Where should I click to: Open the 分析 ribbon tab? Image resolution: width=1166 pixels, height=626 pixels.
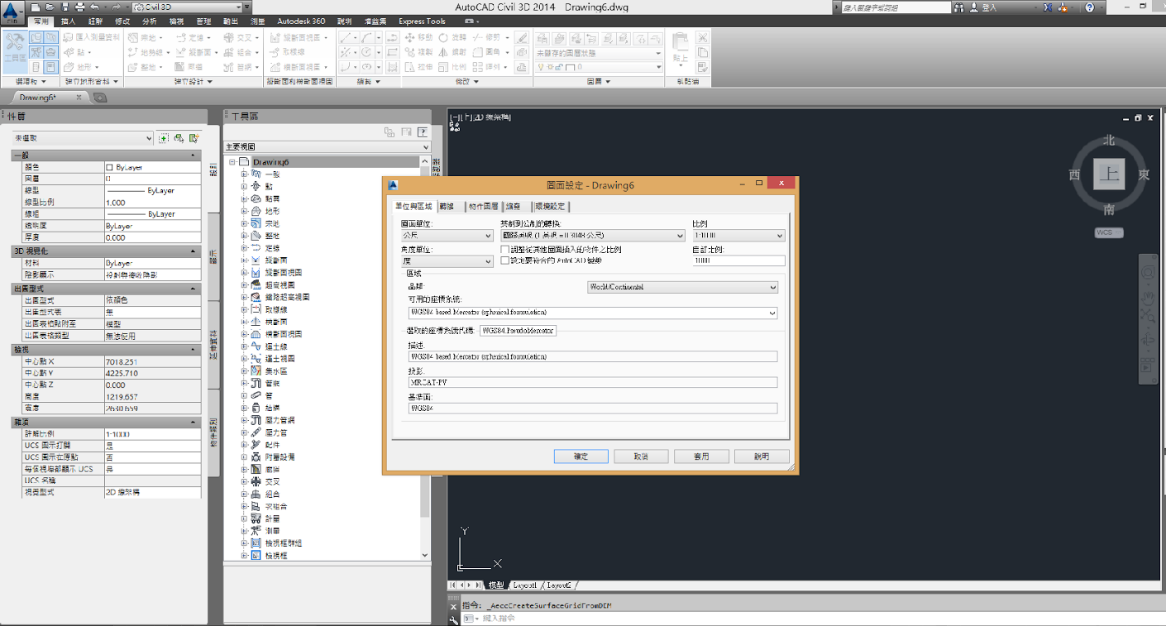149,22
